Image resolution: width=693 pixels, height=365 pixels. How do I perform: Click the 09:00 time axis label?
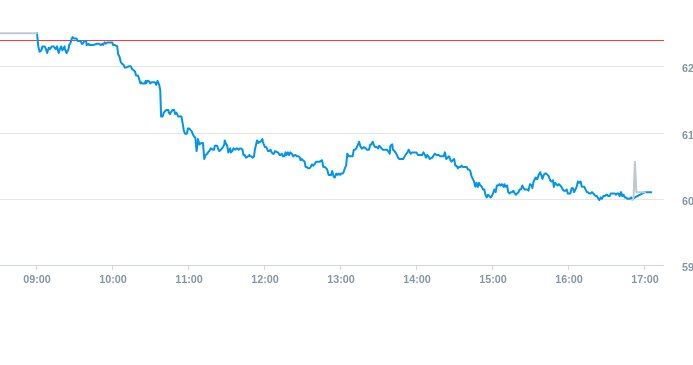(37, 279)
